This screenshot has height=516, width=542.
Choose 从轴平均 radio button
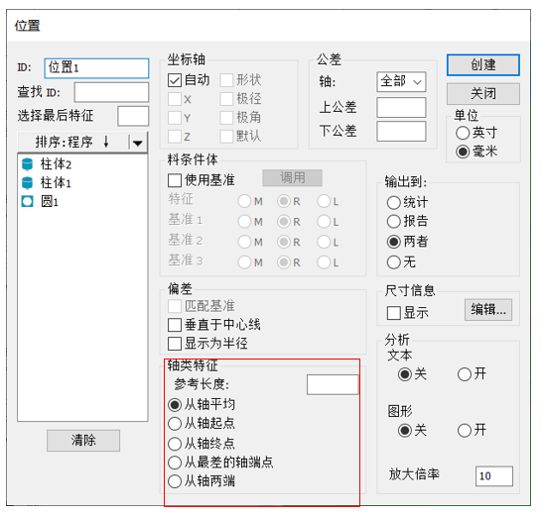click(175, 405)
